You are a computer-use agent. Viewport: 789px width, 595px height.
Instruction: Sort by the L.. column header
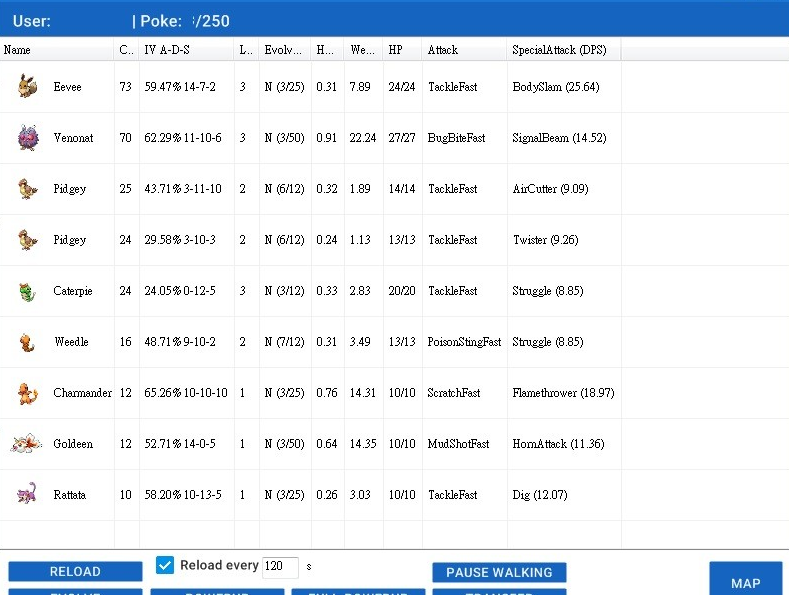pyautogui.click(x=247, y=50)
